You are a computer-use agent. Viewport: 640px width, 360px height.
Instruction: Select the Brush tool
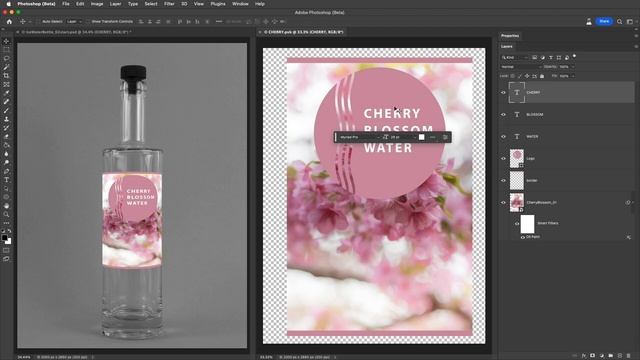click(6, 111)
